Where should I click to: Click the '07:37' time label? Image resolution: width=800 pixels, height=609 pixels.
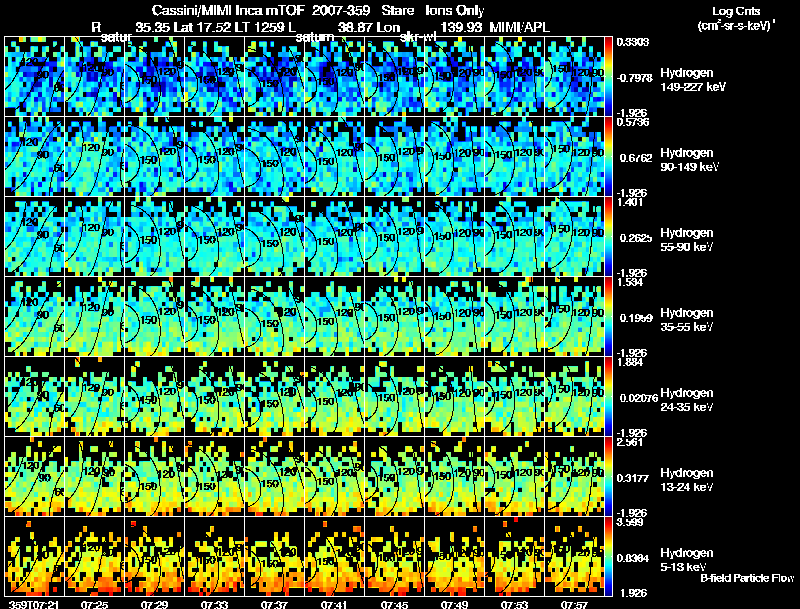pyautogui.click(x=274, y=605)
